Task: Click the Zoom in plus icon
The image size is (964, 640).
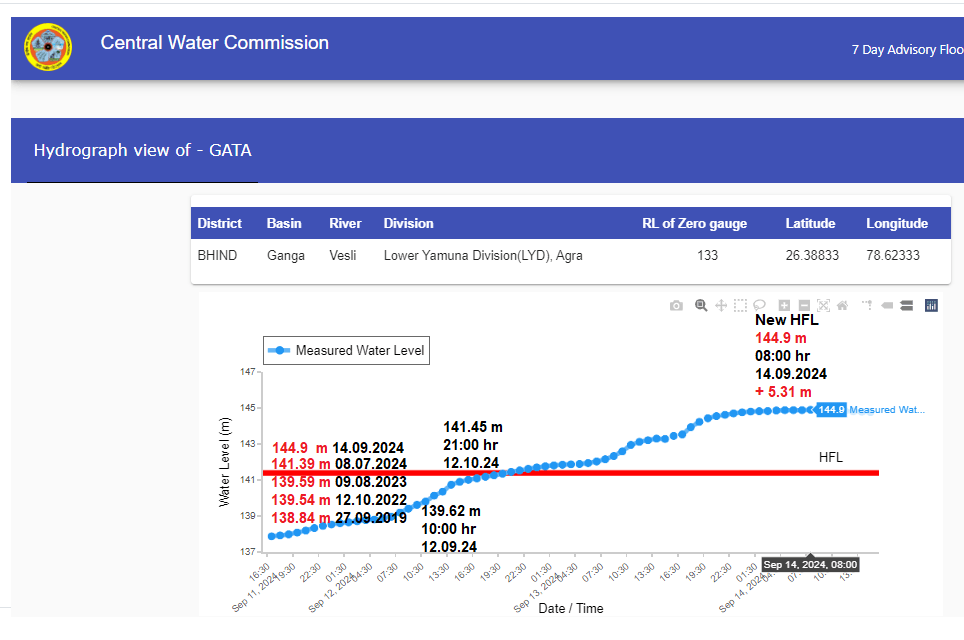Action: 784,305
